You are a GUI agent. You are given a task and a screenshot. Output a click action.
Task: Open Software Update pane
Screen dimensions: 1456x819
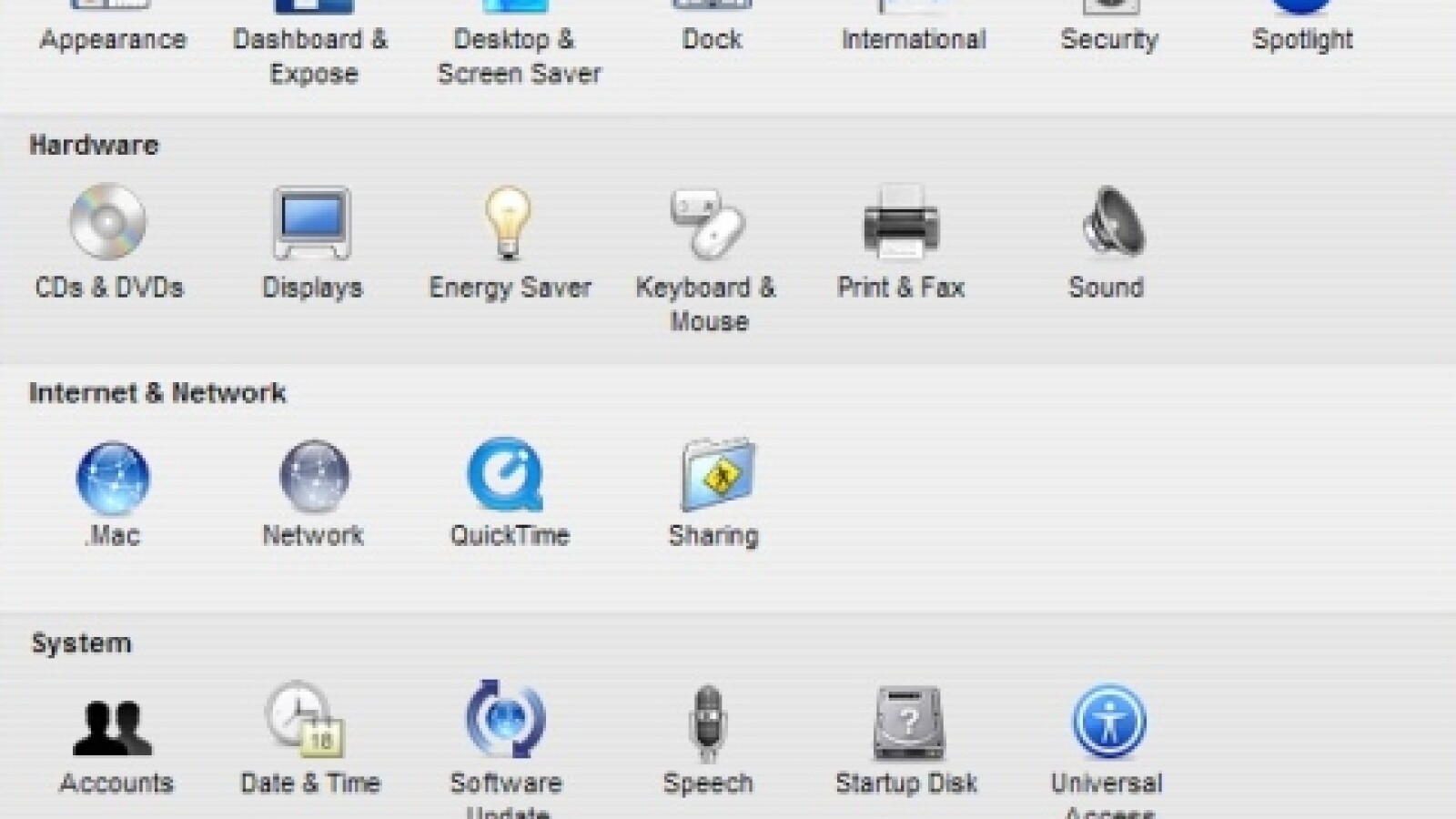tap(506, 721)
